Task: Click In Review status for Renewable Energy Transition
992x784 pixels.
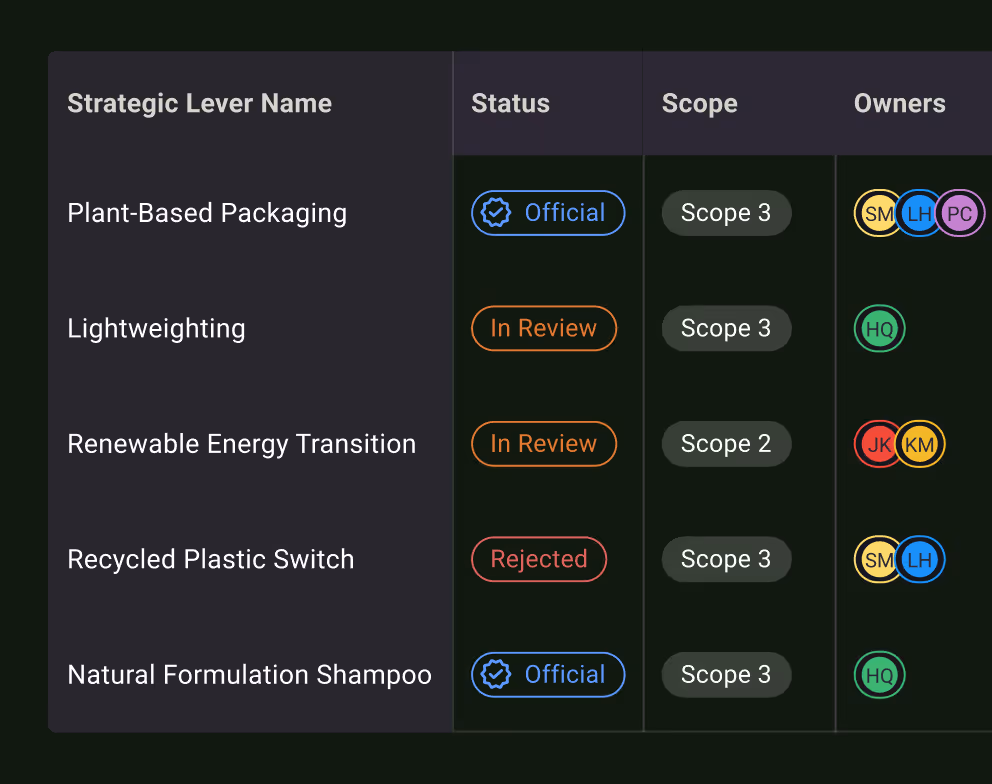Action: [543, 444]
